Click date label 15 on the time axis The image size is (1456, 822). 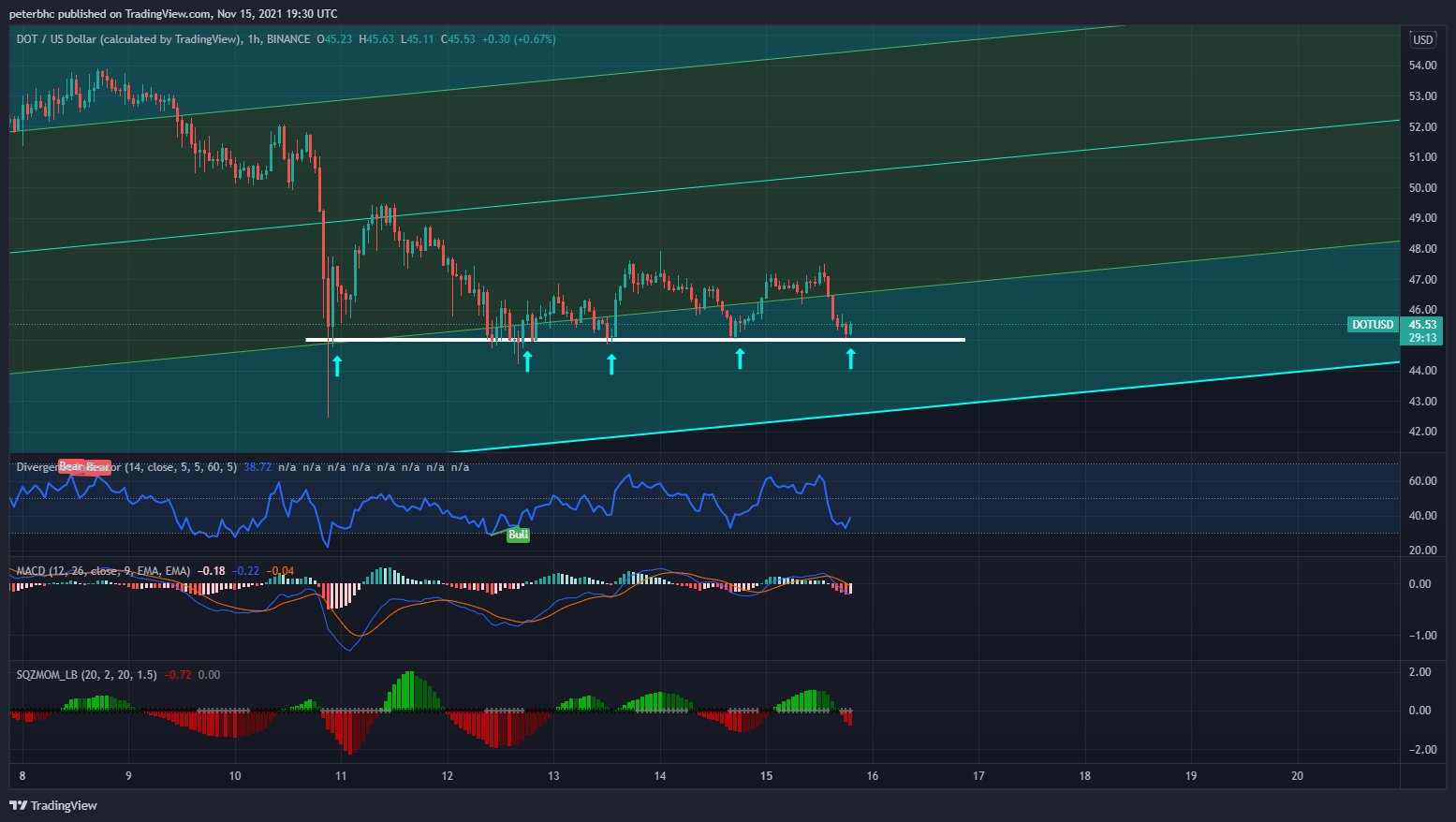[x=766, y=775]
